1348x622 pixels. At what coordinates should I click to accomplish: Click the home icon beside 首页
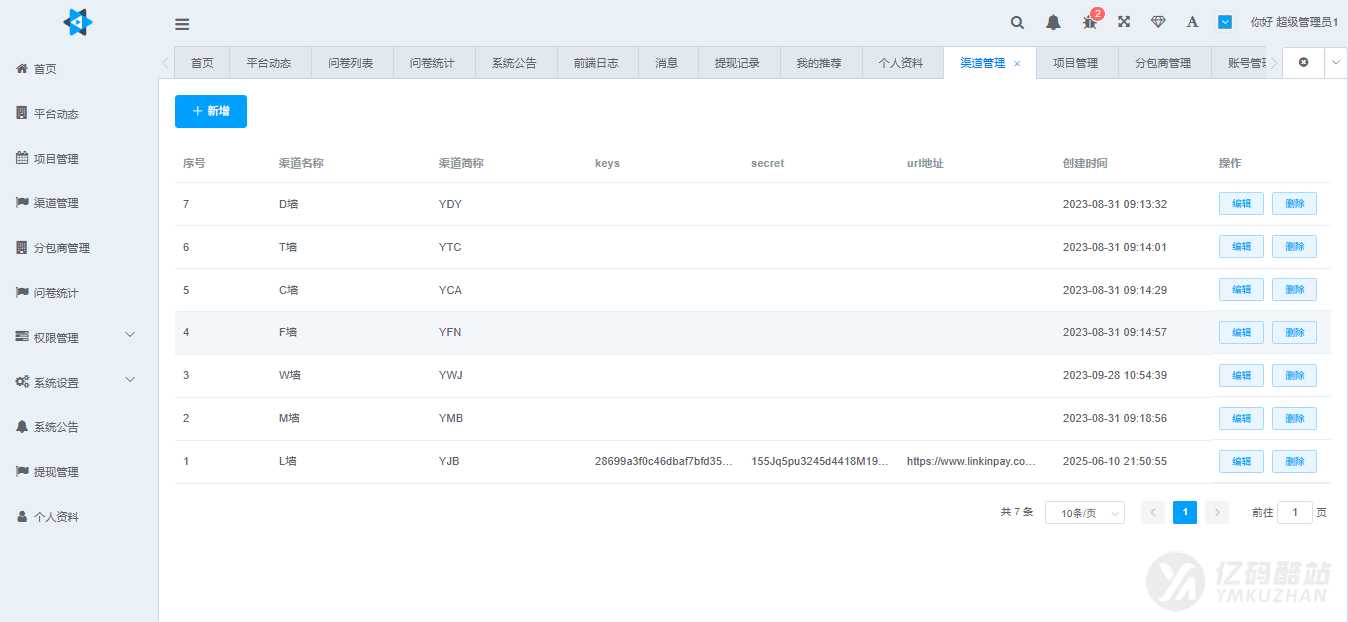(22, 69)
